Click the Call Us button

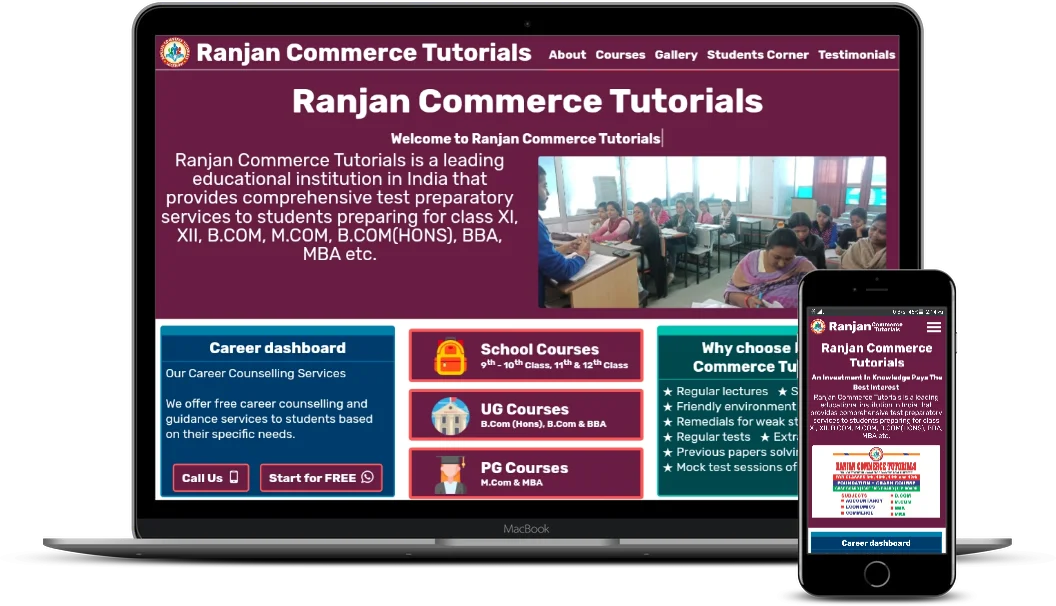coord(209,477)
